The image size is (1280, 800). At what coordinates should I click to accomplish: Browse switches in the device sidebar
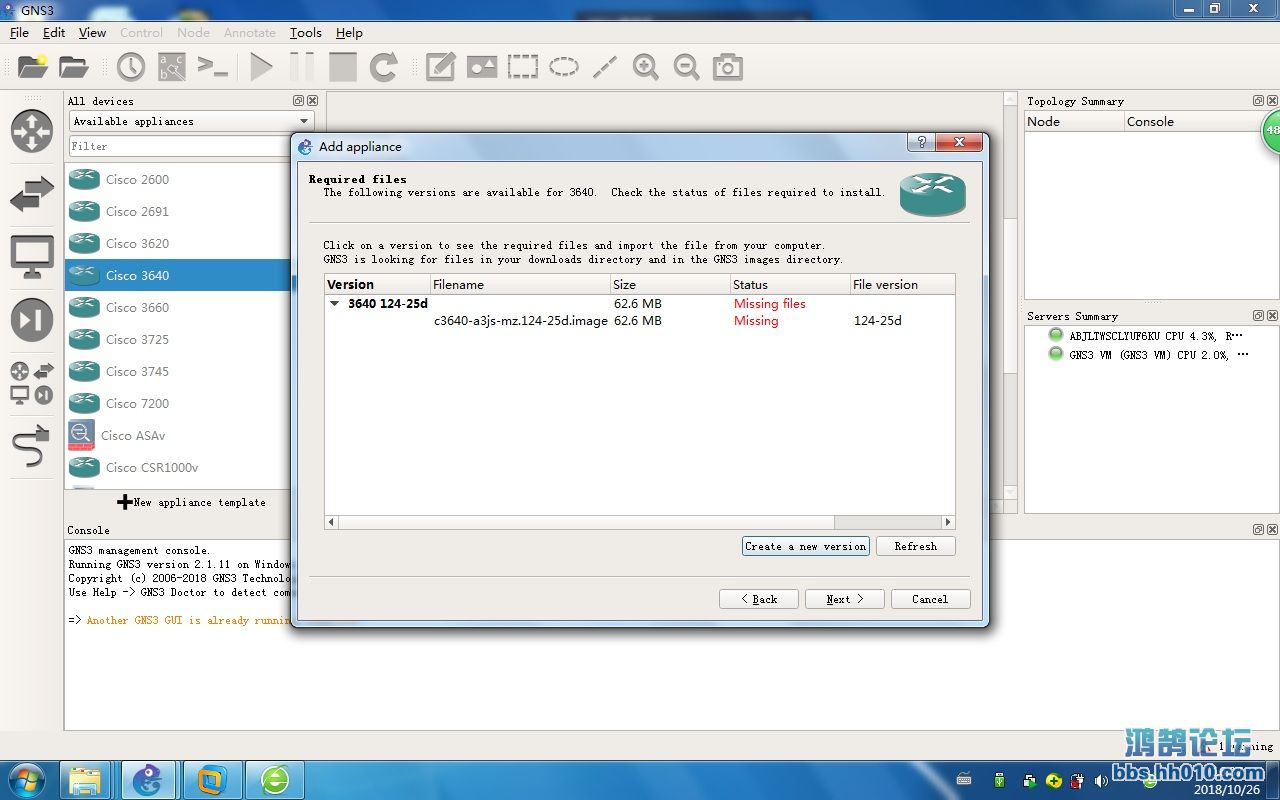[32, 194]
